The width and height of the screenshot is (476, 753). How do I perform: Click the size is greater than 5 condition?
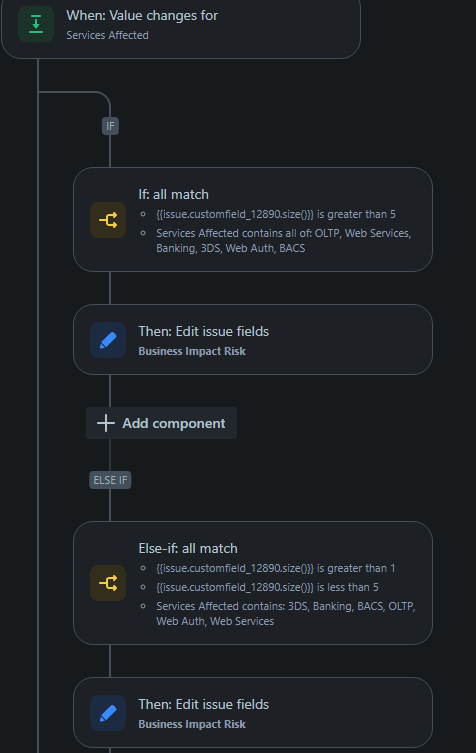coord(276,214)
